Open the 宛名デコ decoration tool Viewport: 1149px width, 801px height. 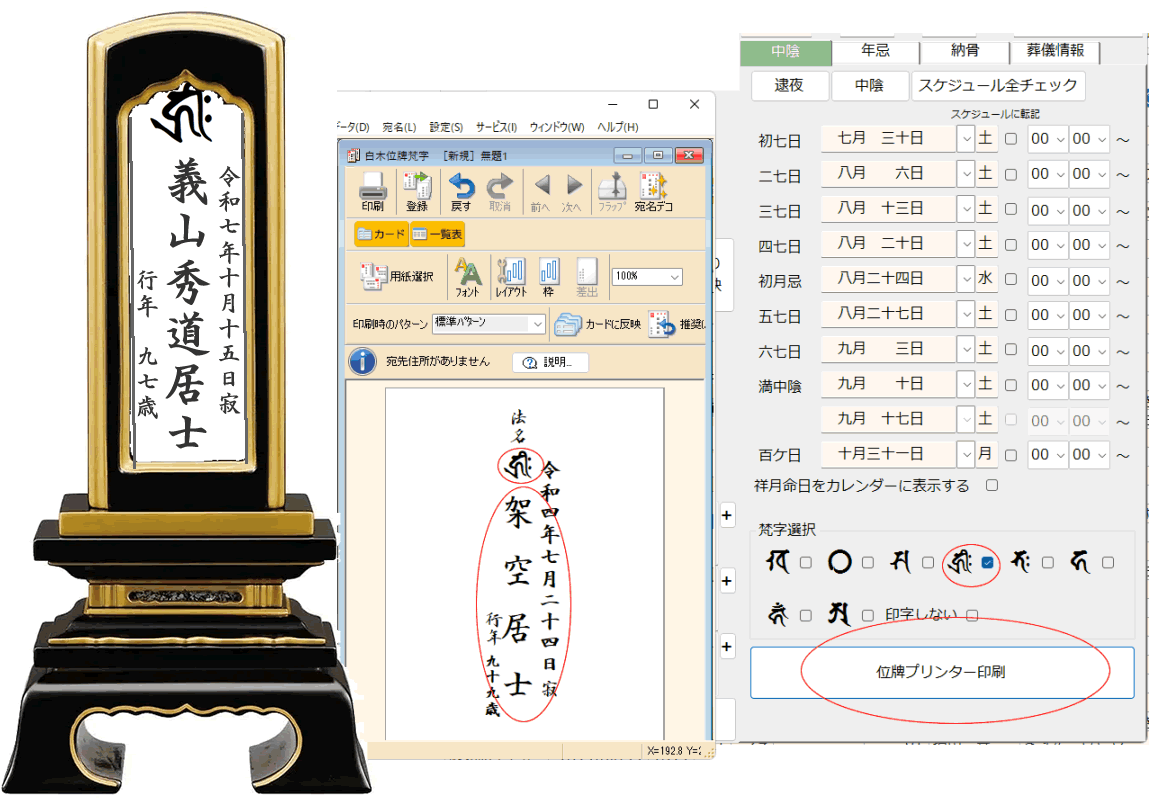pyautogui.click(x=652, y=190)
